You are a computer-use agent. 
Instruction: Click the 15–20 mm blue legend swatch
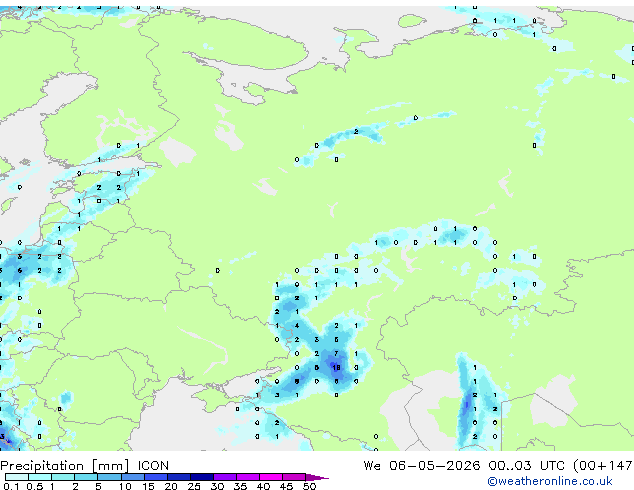156,477
